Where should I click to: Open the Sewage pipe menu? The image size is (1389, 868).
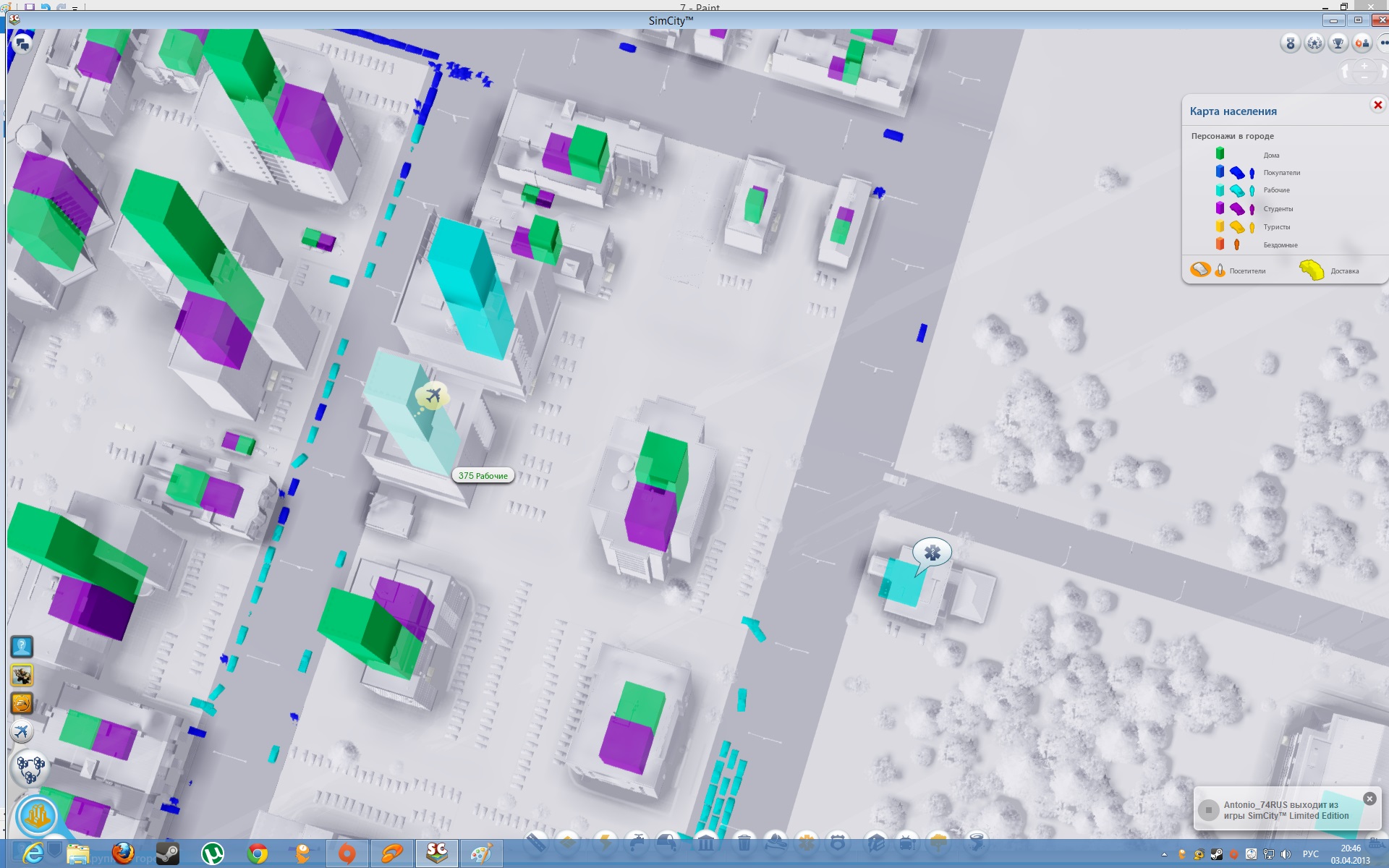pyautogui.click(x=667, y=843)
